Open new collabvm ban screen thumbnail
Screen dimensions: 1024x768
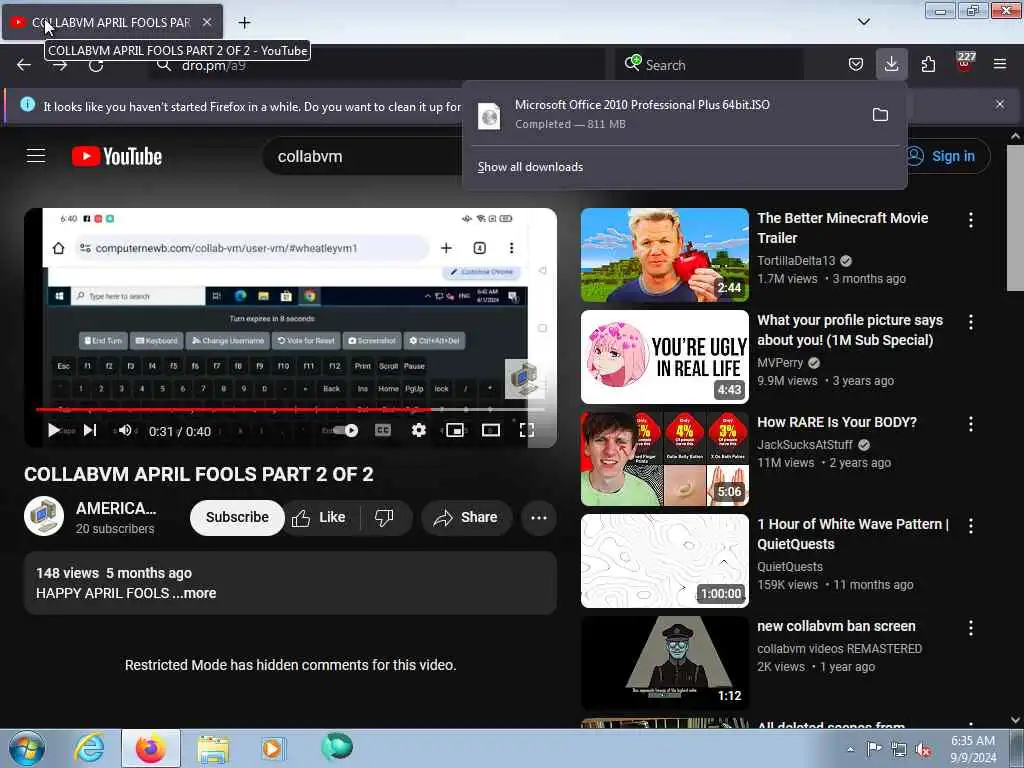coord(665,663)
